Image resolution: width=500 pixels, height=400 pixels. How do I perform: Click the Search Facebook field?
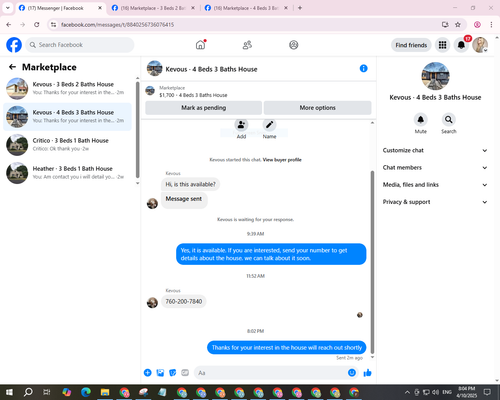point(80,45)
